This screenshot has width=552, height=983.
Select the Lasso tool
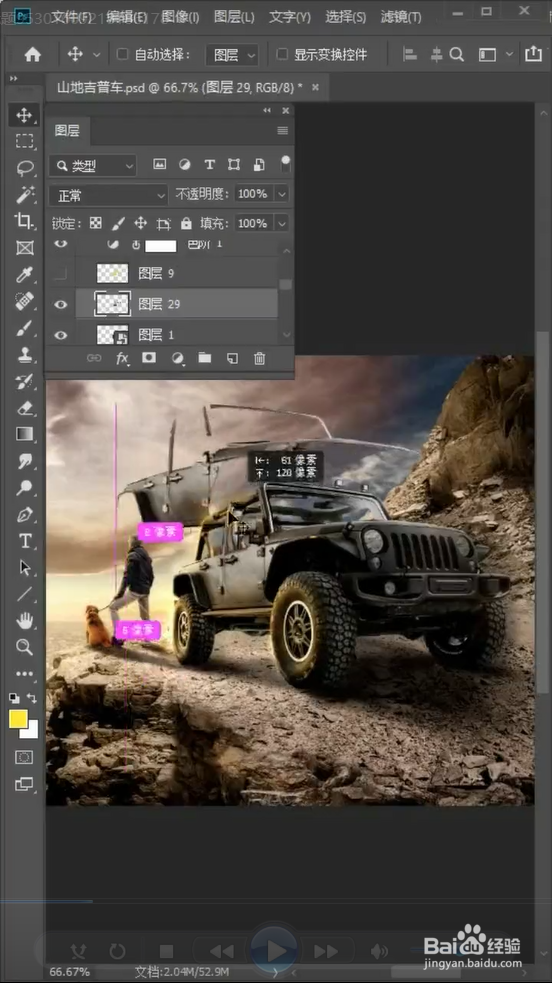pos(24,168)
